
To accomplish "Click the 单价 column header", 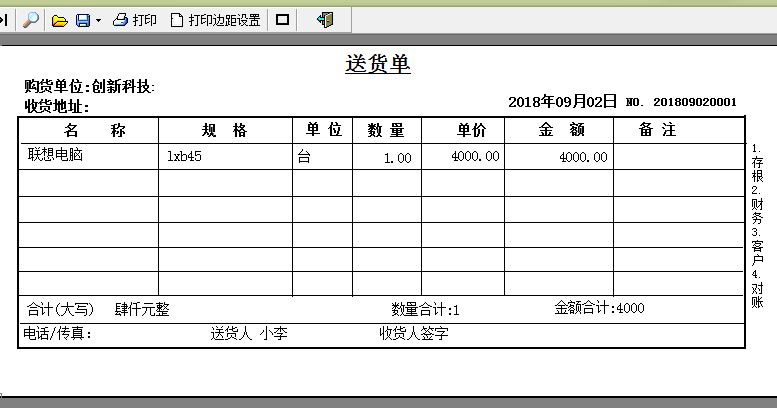I will [x=471, y=130].
